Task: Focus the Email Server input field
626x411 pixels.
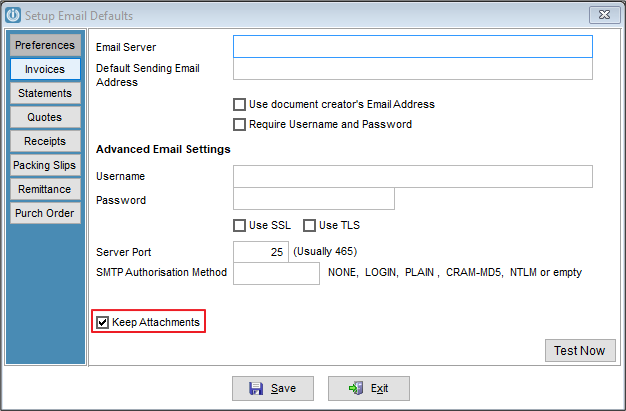Action: click(413, 46)
